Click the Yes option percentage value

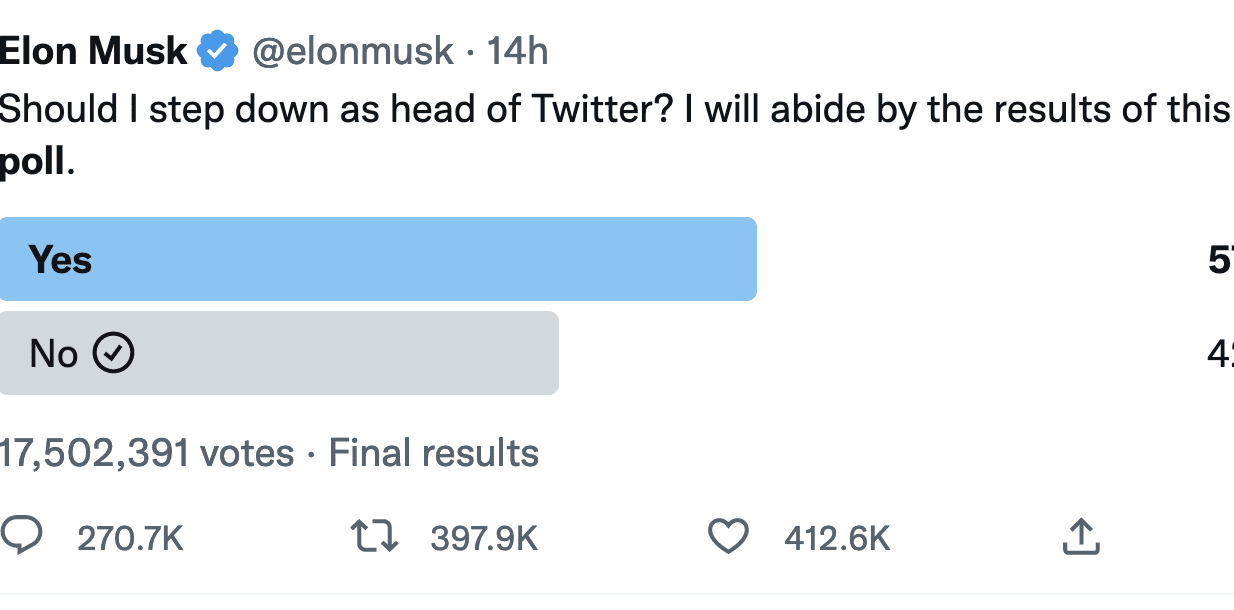point(1222,260)
